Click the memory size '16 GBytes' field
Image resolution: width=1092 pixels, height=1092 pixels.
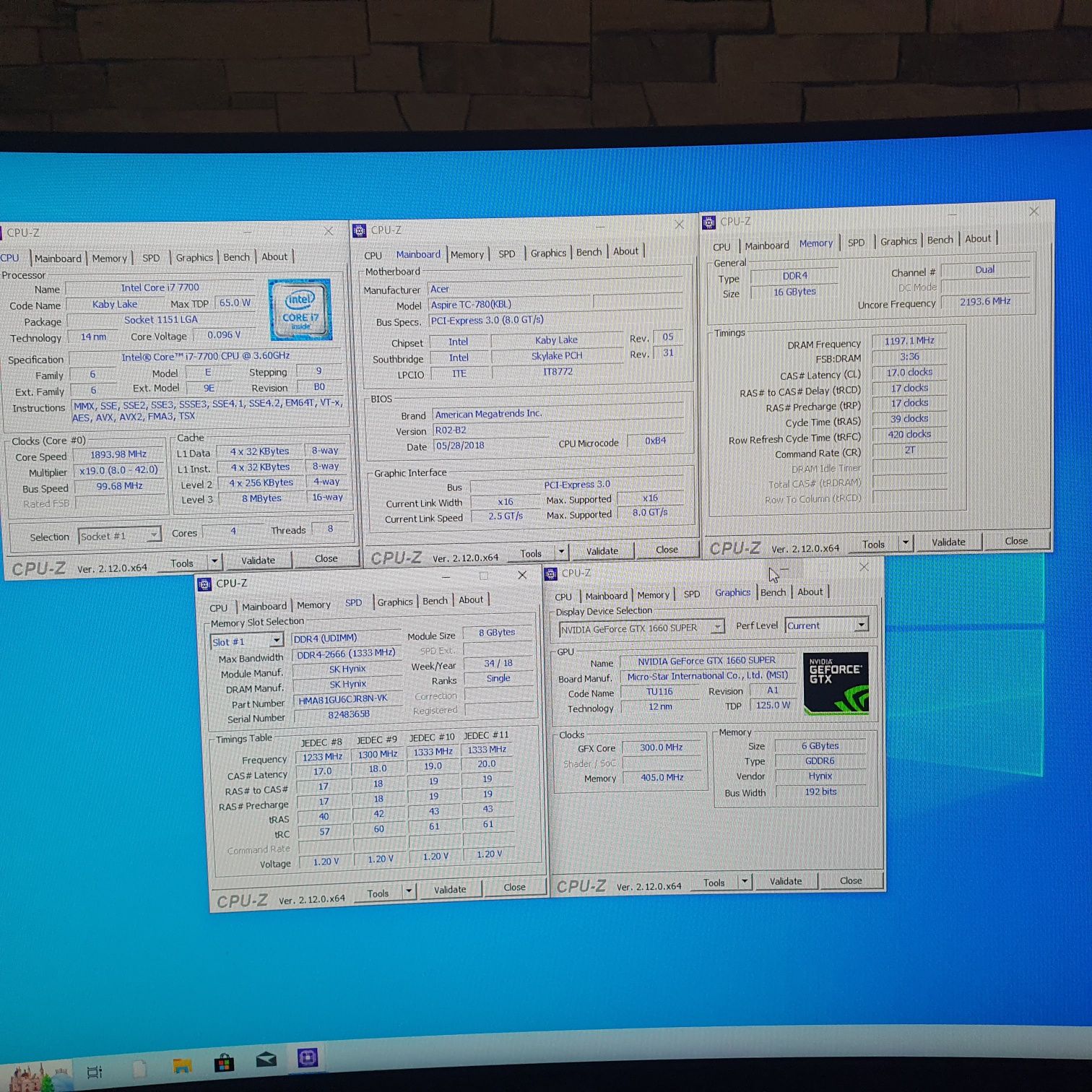tap(794, 292)
